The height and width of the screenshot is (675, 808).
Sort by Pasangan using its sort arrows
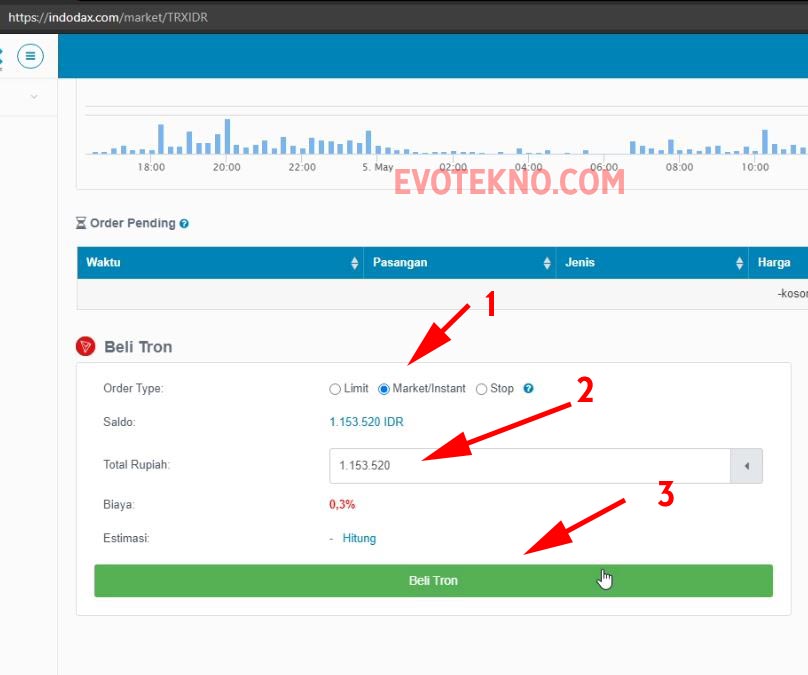coord(547,263)
